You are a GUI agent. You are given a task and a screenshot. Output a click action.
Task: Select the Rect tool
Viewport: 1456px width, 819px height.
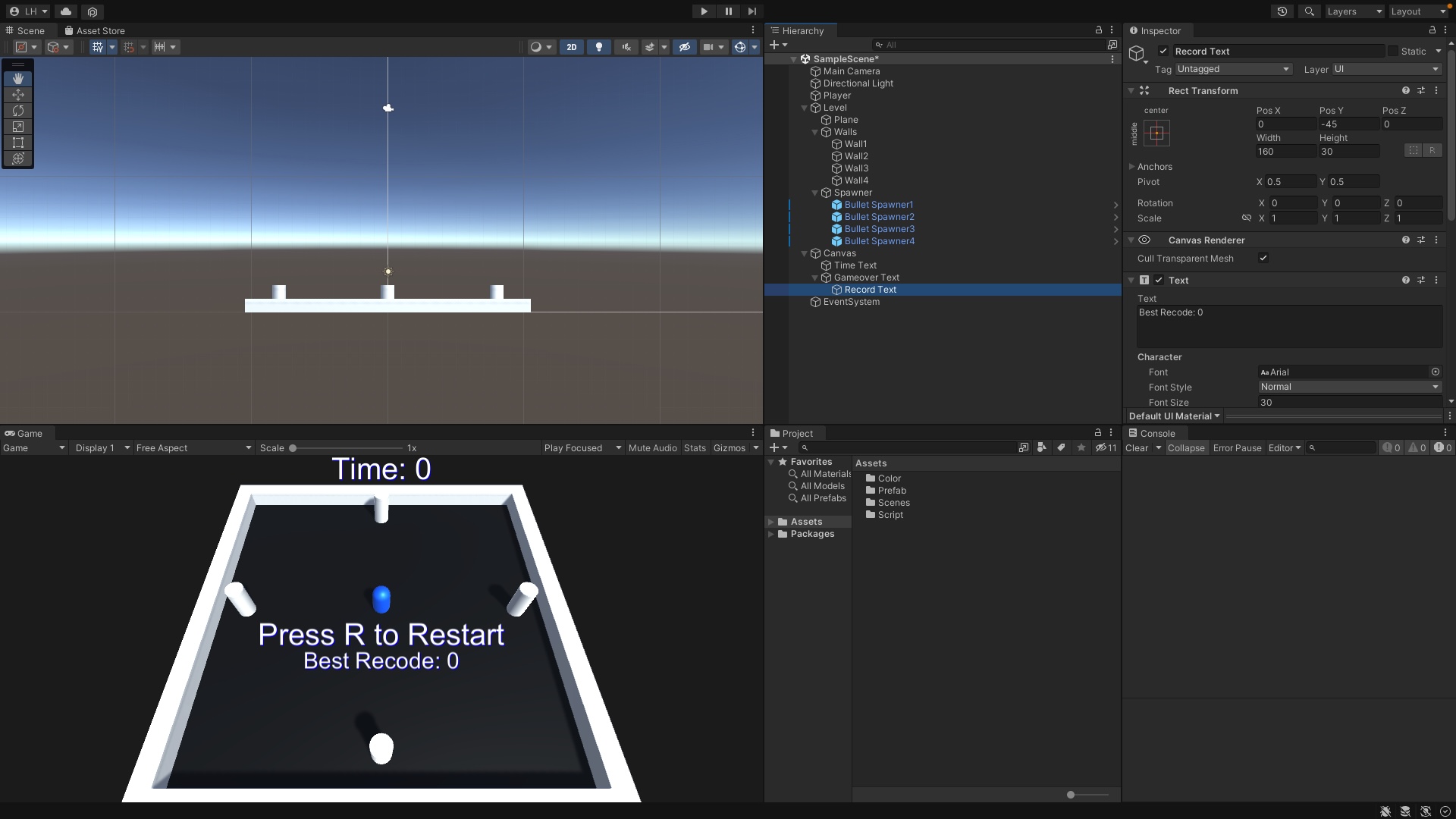tap(18, 143)
